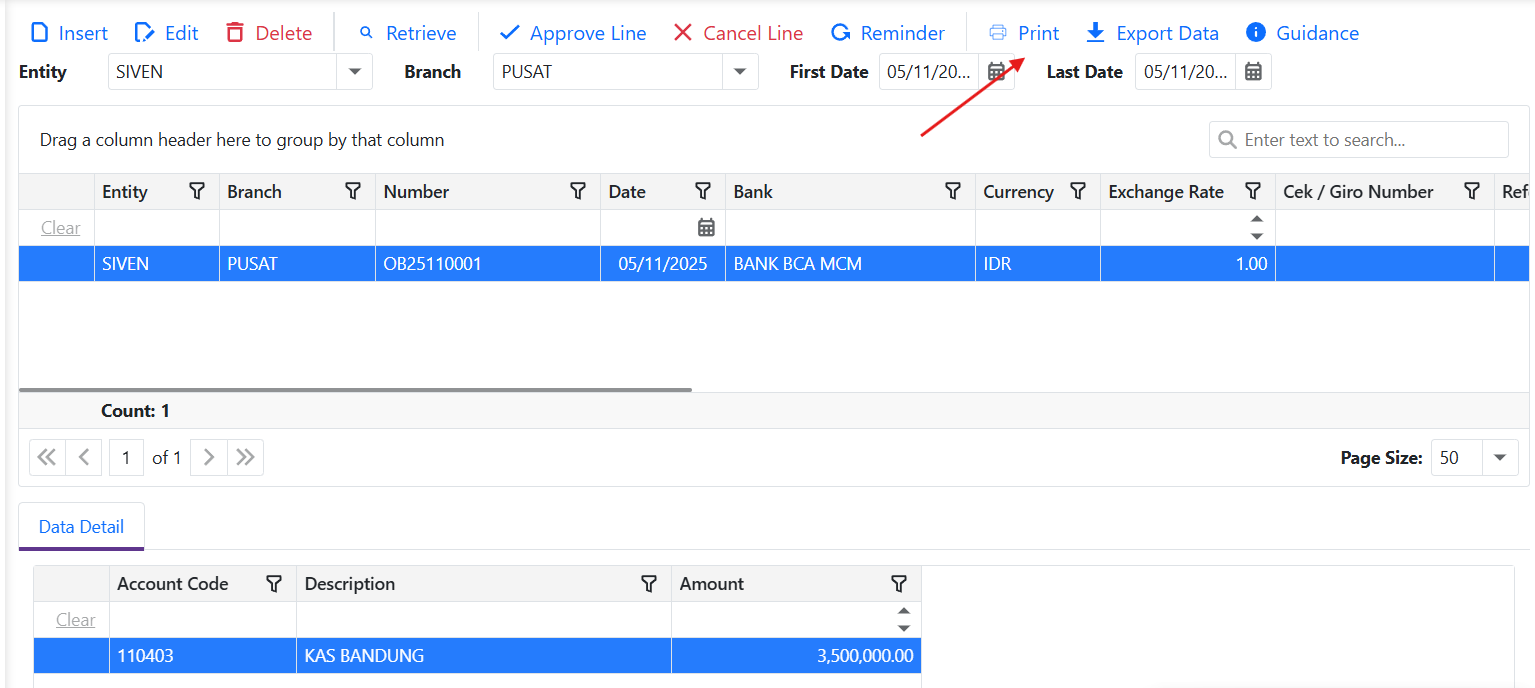Screen dimensions: 1535x688
Task: Go to next page in pager
Action: click(x=208, y=457)
